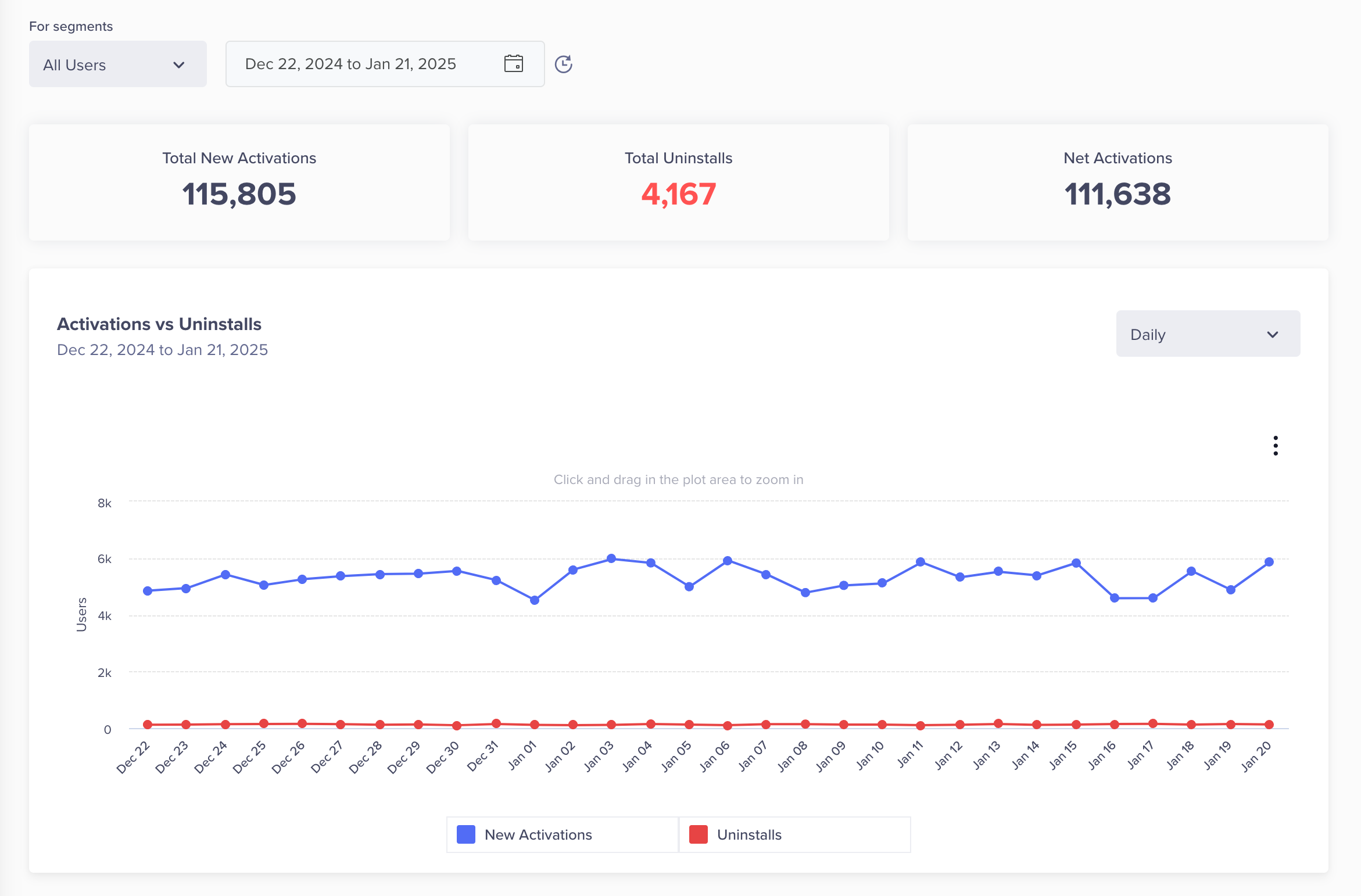This screenshot has height=896, width=1361.
Task: Open the All Users segment dropdown
Action: [118, 64]
